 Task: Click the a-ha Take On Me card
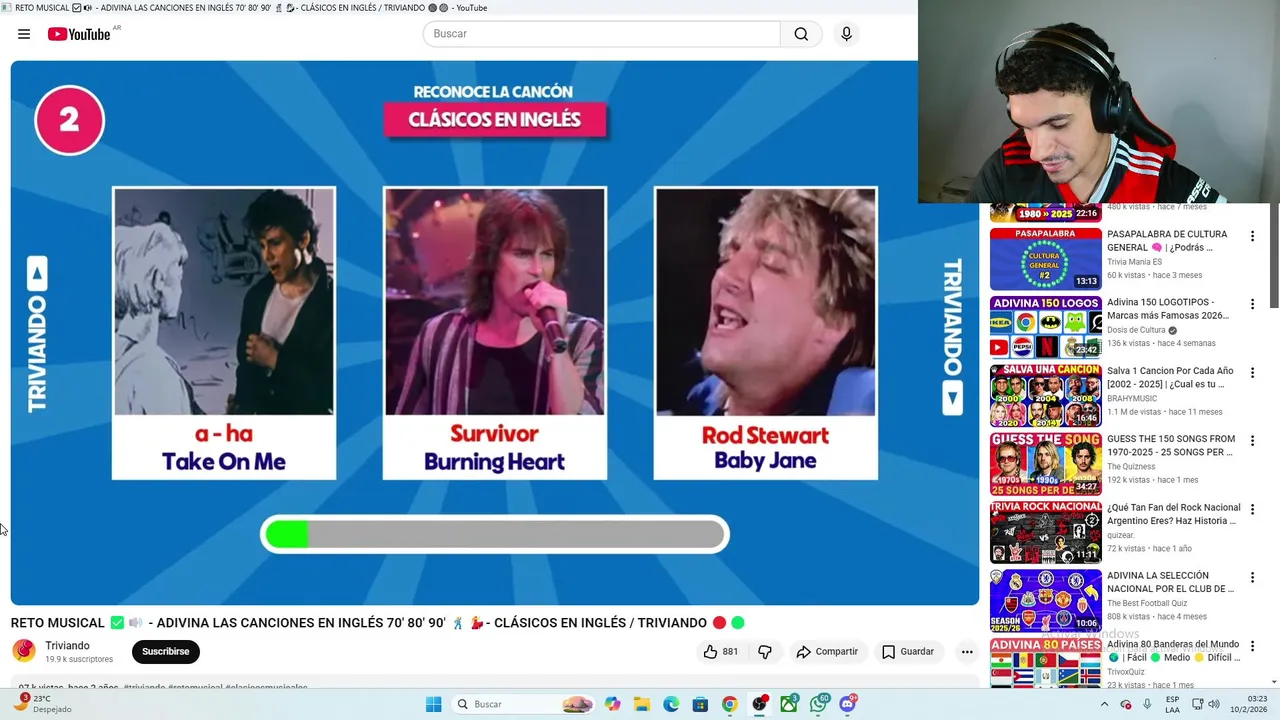pos(224,333)
